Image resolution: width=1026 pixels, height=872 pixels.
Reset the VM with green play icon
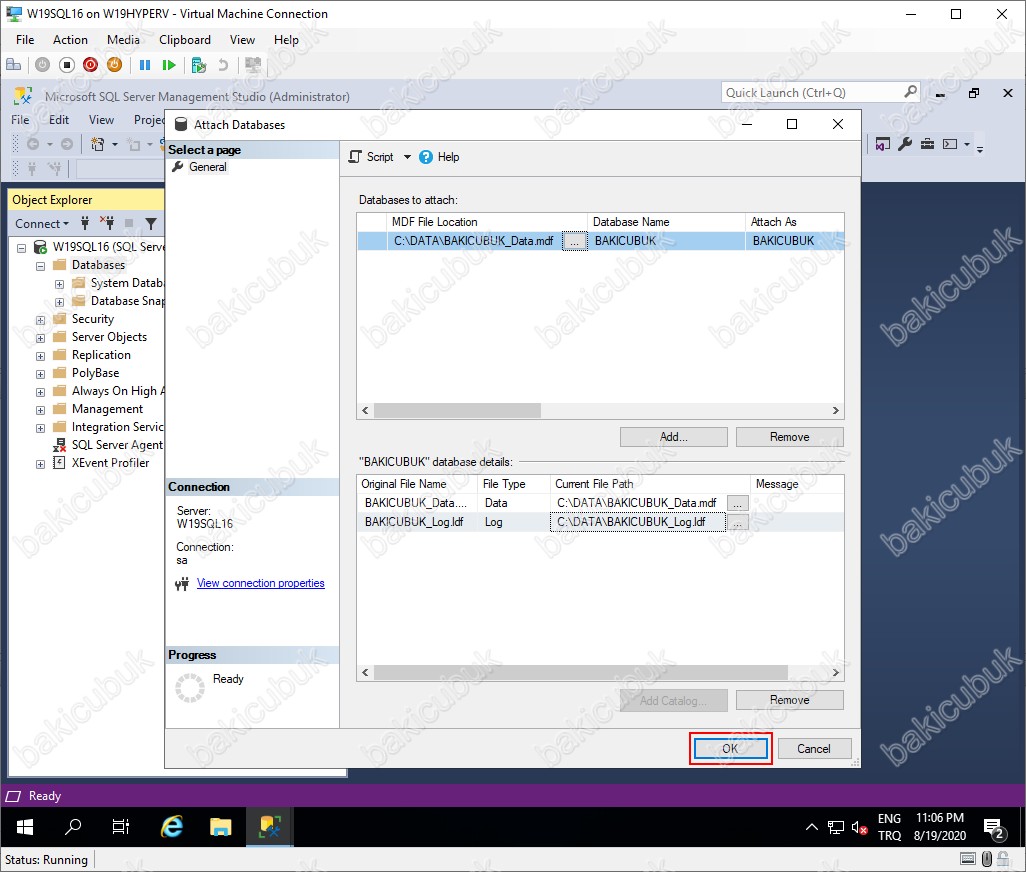[169, 65]
